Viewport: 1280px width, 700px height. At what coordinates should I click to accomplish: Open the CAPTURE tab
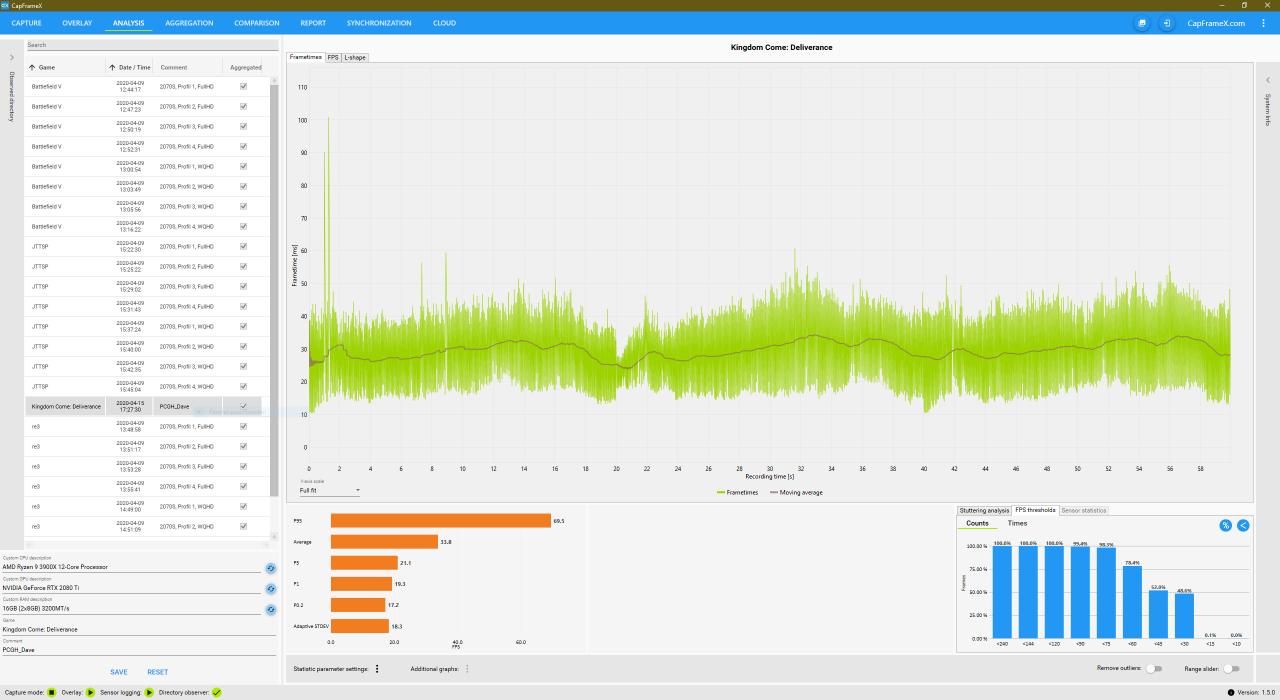pyautogui.click(x=26, y=22)
